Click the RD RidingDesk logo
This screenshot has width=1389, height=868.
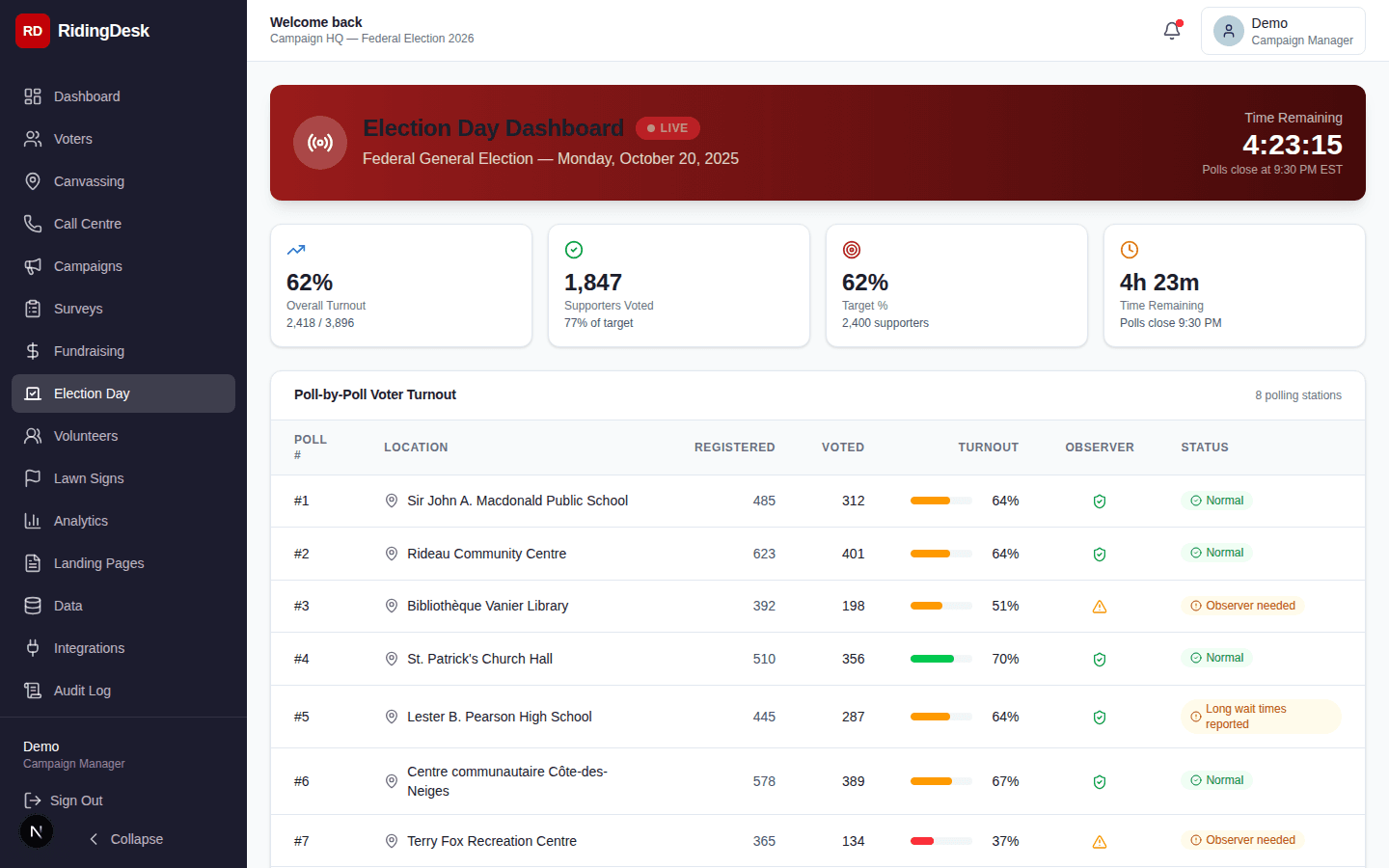click(x=83, y=31)
